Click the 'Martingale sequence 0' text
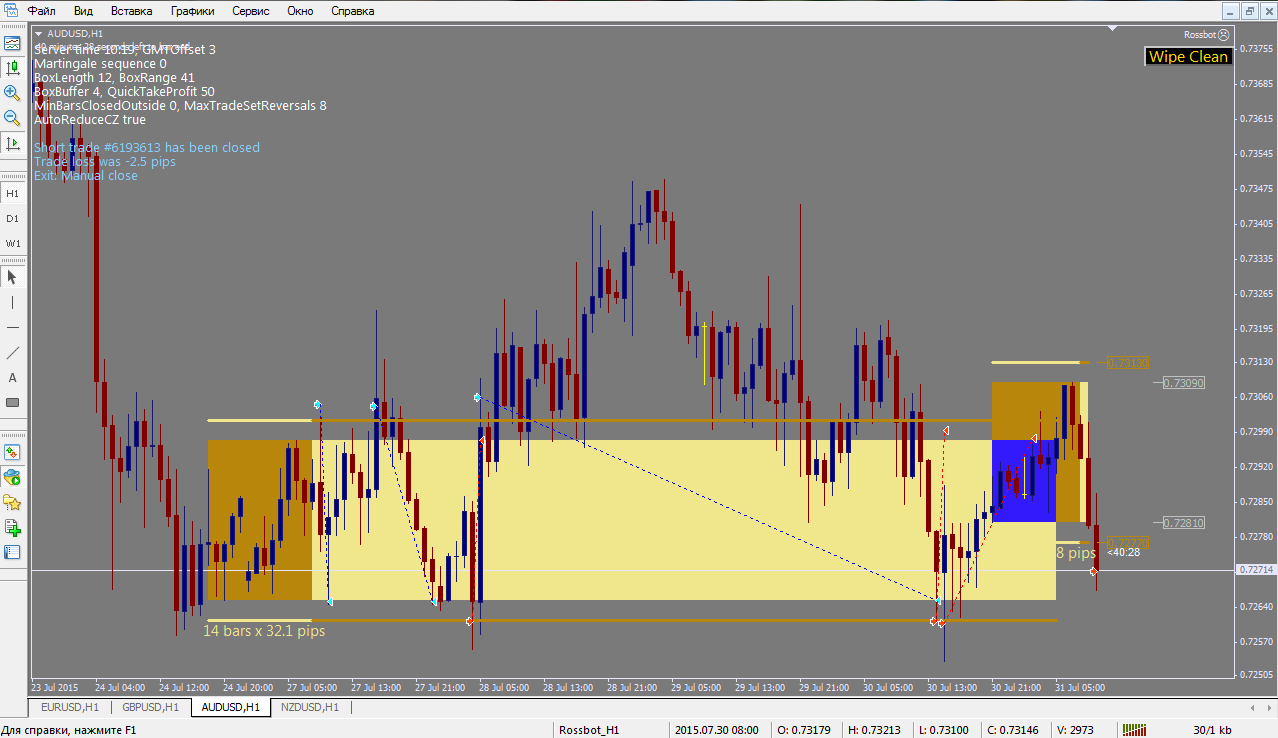Screen dimensions: 1278x738 click(x=100, y=63)
